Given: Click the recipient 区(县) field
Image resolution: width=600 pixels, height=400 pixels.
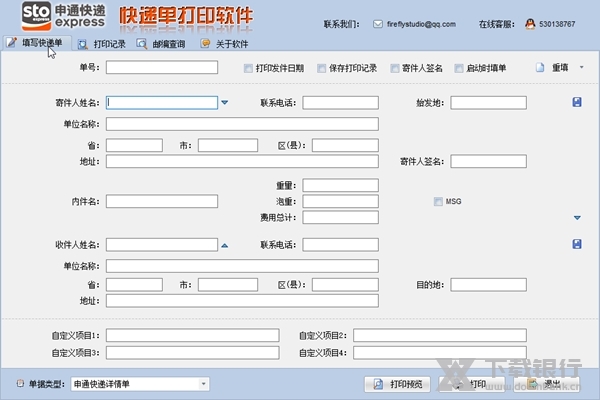Looking at the screenshot, I should point(345,285).
